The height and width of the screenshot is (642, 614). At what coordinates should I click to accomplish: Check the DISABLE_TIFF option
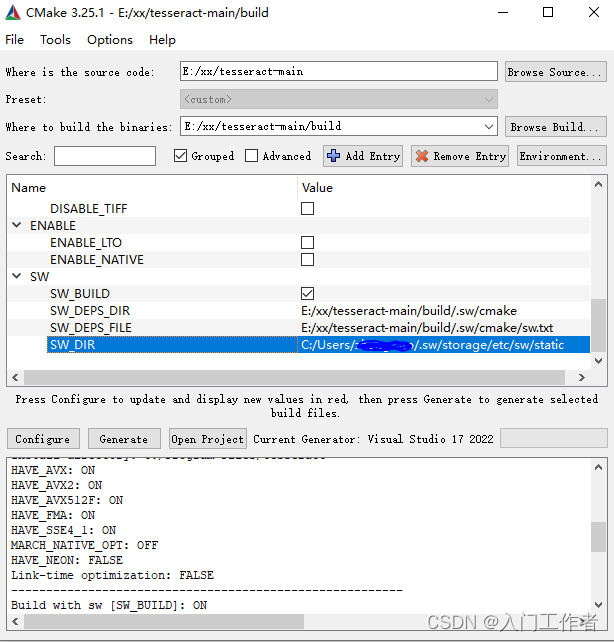(307, 208)
